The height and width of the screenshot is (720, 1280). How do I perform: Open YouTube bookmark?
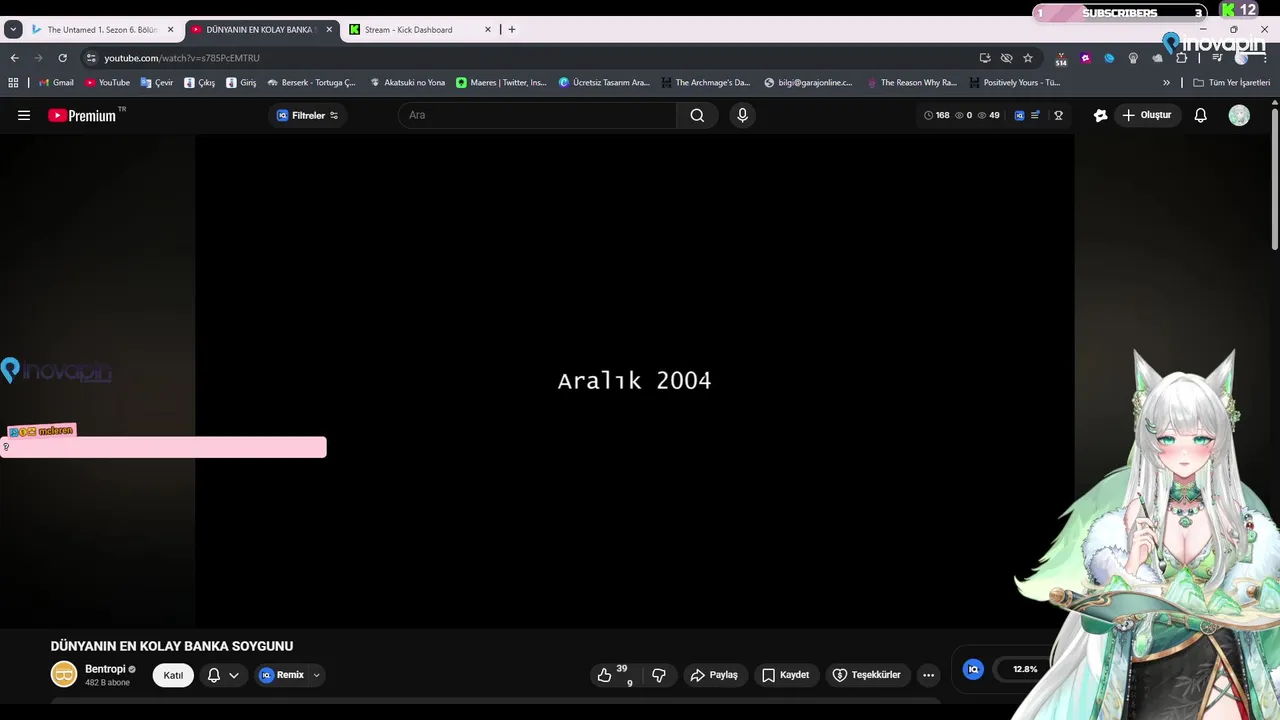point(107,82)
